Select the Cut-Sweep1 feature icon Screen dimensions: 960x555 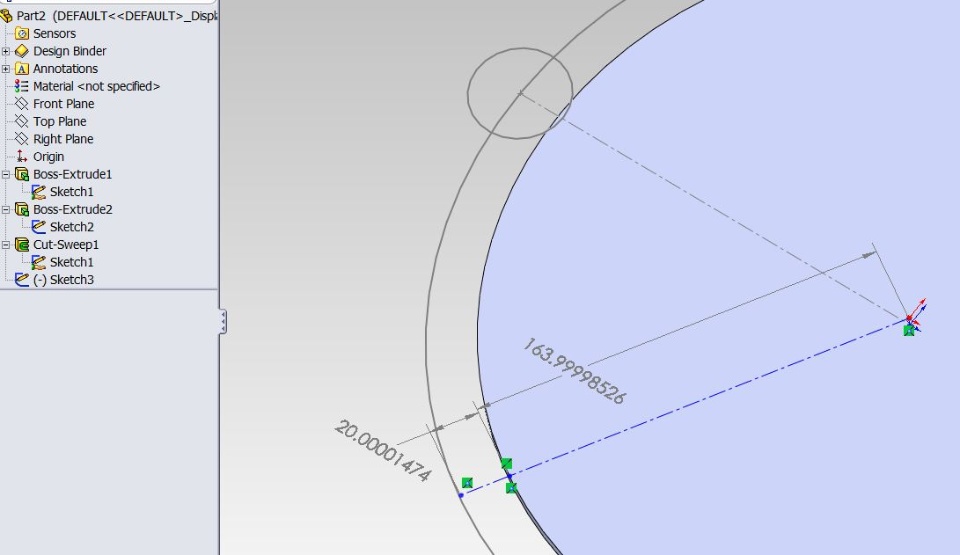click(22, 244)
